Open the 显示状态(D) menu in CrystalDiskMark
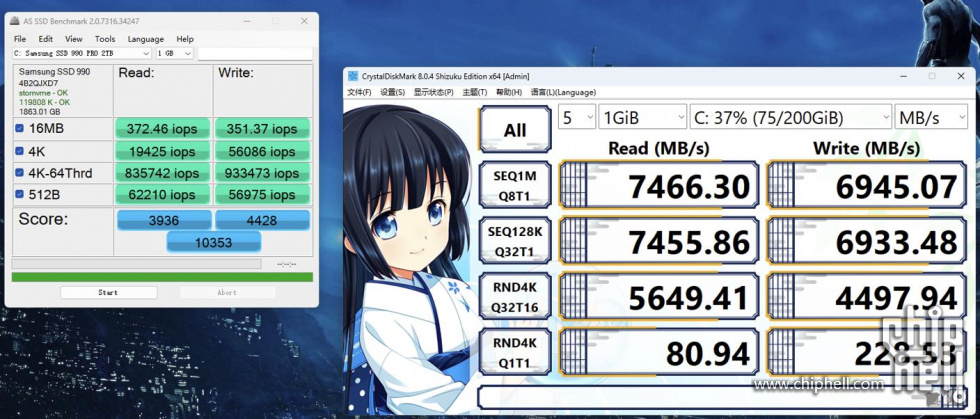This screenshot has height=419, width=980. coord(433,93)
